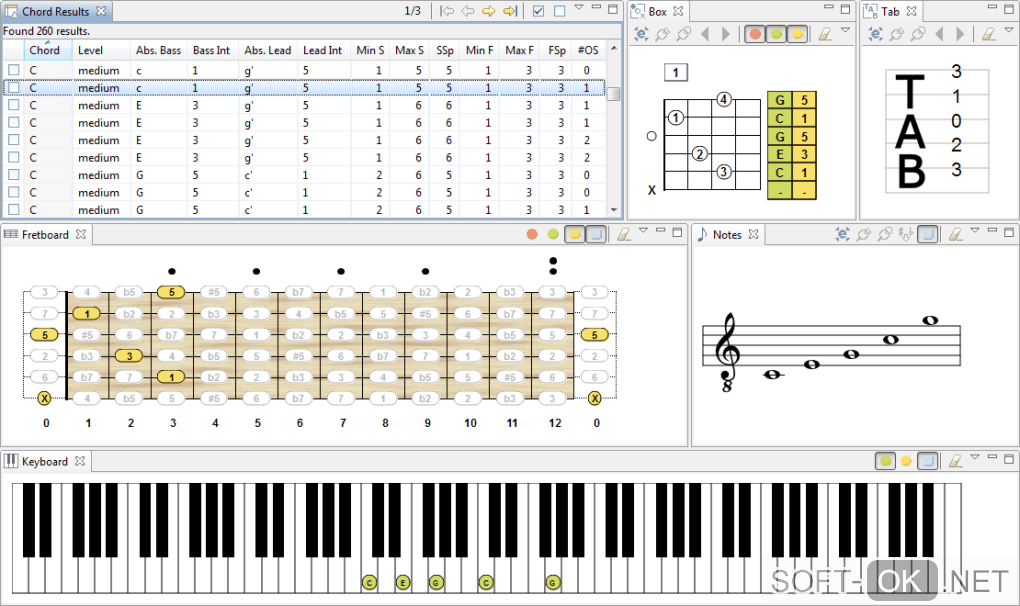Select the Notes tab

point(727,234)
